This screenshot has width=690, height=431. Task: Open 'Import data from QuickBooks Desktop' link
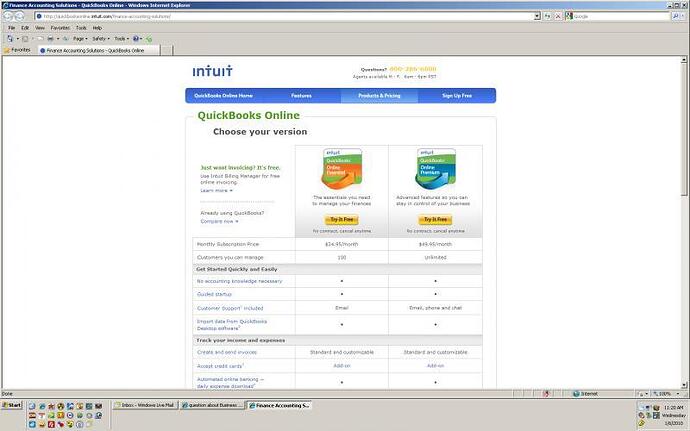(x=232, y=325)
